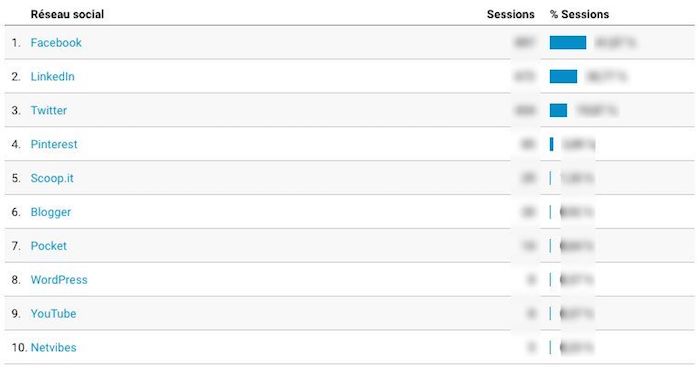Click LinkedIn's blue percentage bar
Image resolution: width=700 pixels, height=368 pixels.
point(563,76)
